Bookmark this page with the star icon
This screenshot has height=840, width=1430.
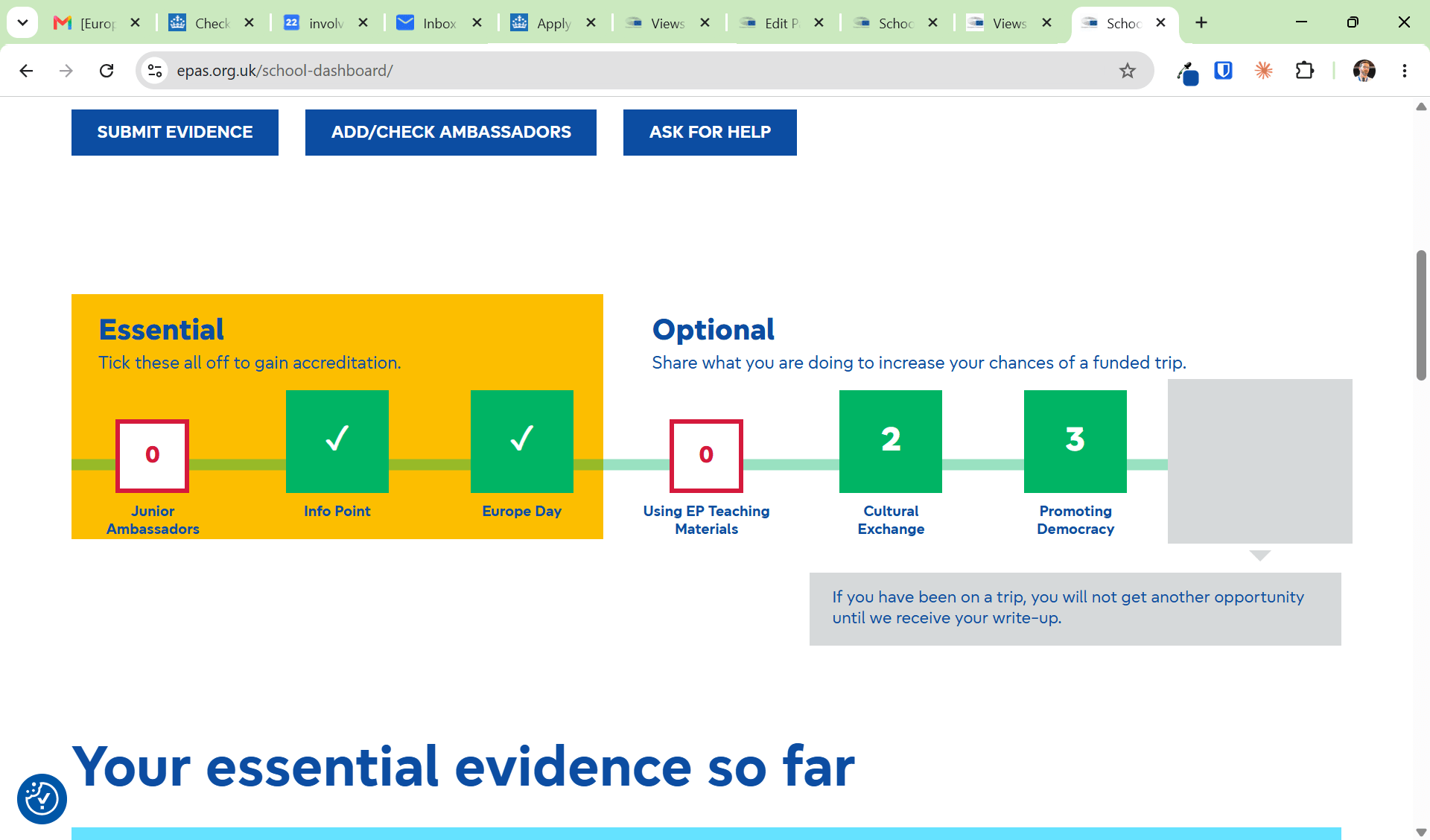pyautogui.click(x=1128, y=71)
